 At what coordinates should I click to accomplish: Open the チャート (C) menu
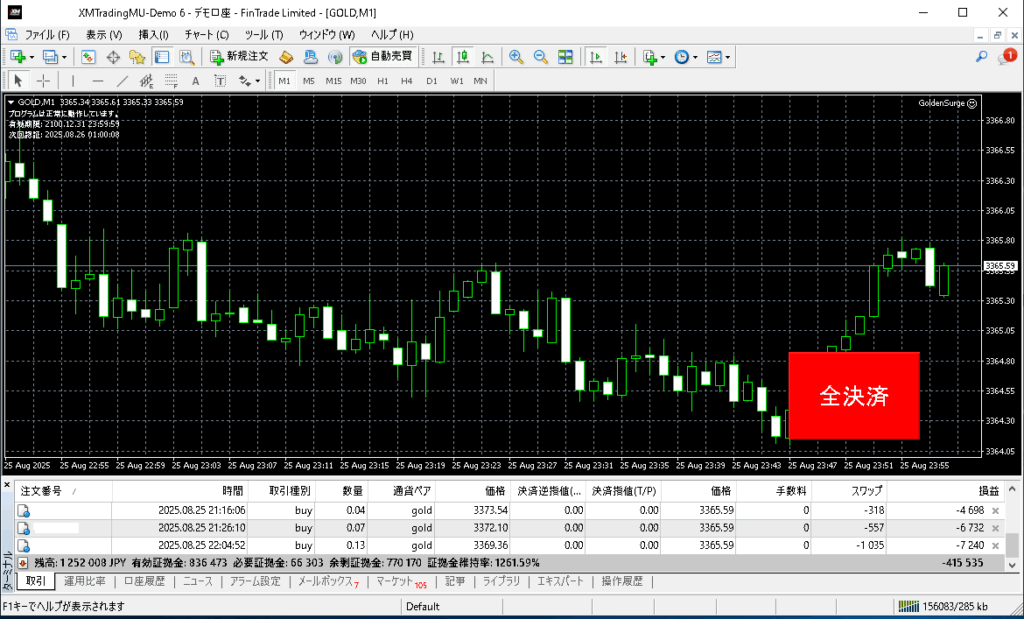click(x=206, y=35)
